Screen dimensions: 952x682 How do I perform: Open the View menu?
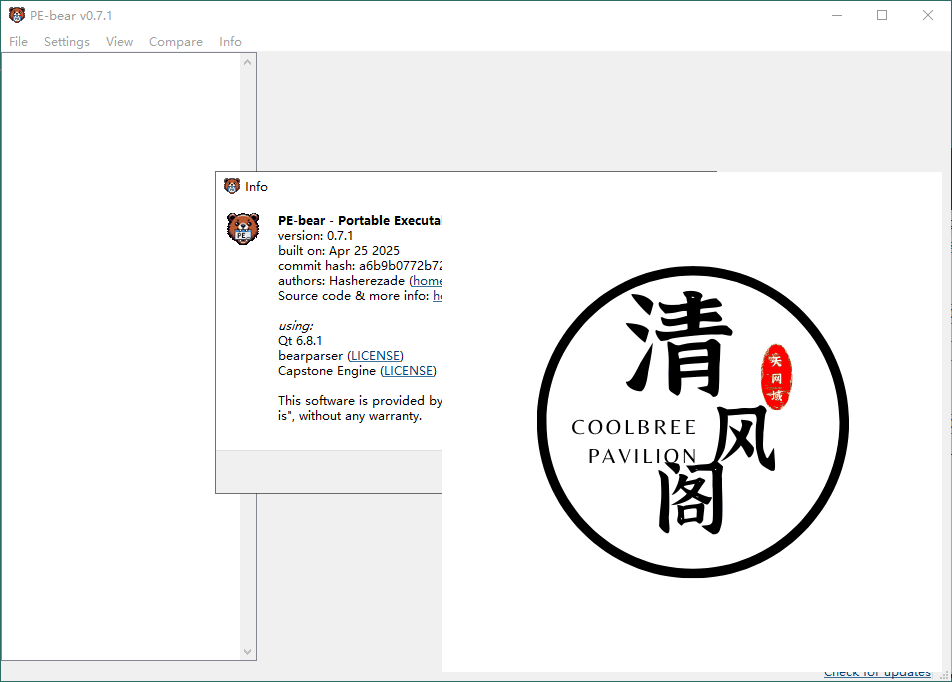[x=119, y=41]
